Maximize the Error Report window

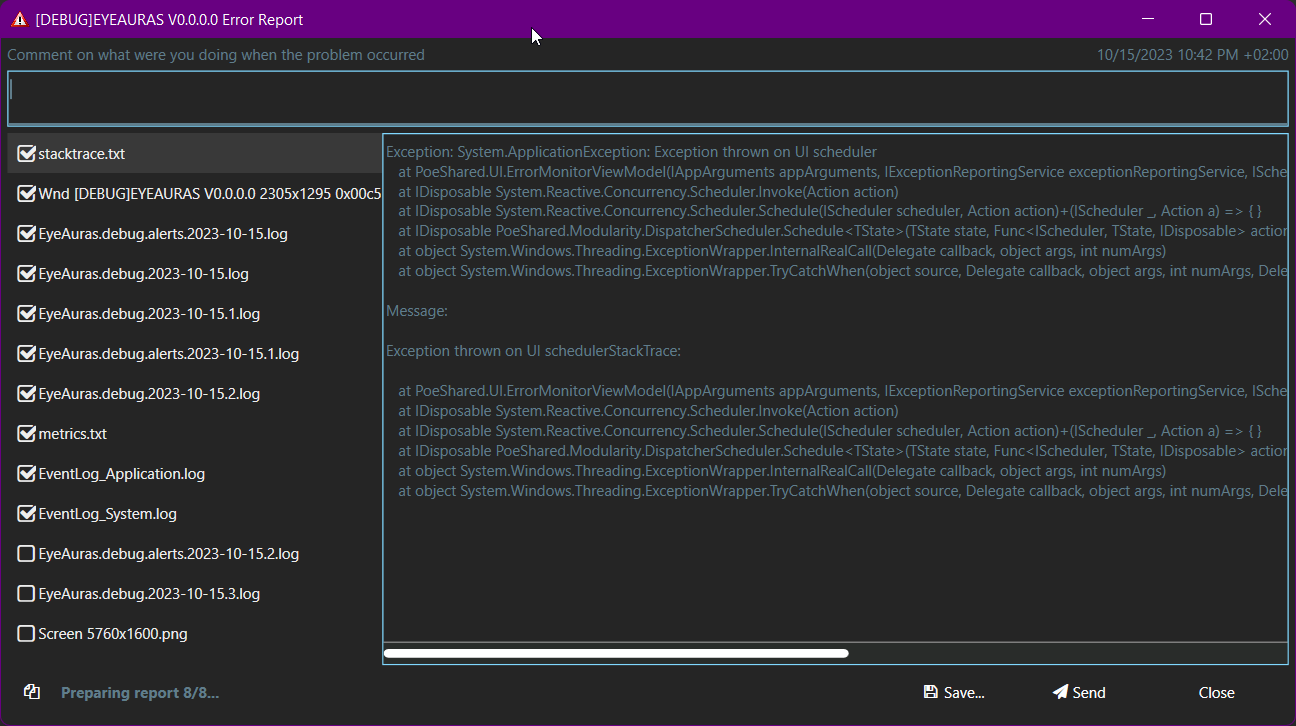coord(1206,19)
